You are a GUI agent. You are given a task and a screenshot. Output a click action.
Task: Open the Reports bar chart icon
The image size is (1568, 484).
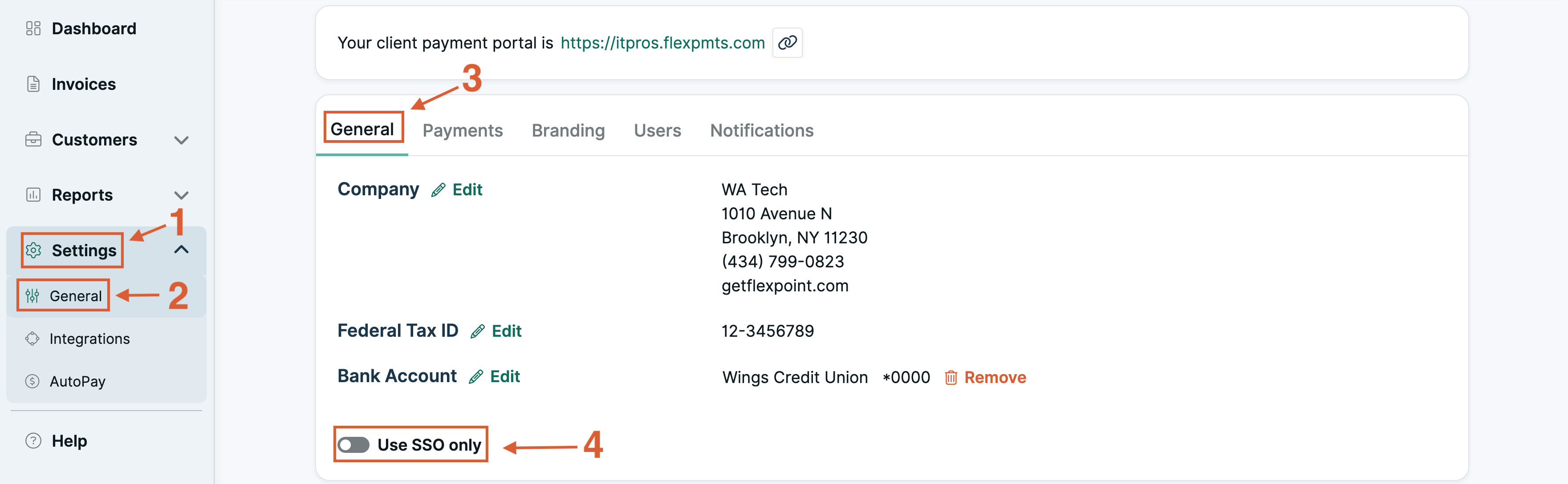[33, 194]
